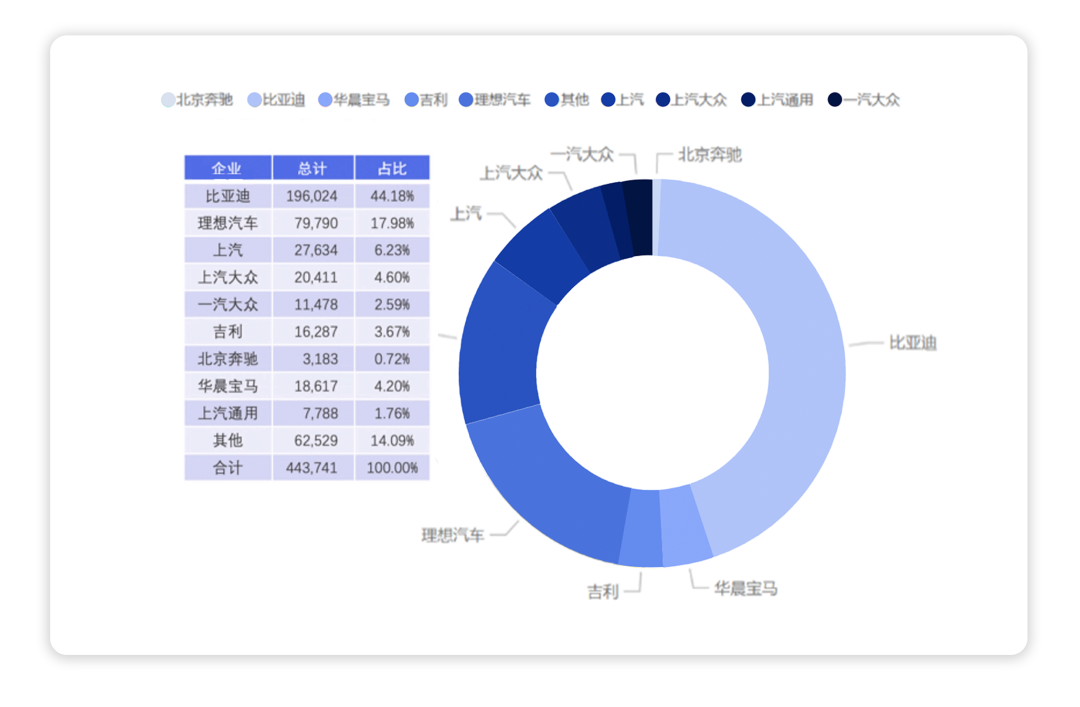This screenshot has width=1080, height=707.
Task: Click the value 79,790
Action: (313, 223)
